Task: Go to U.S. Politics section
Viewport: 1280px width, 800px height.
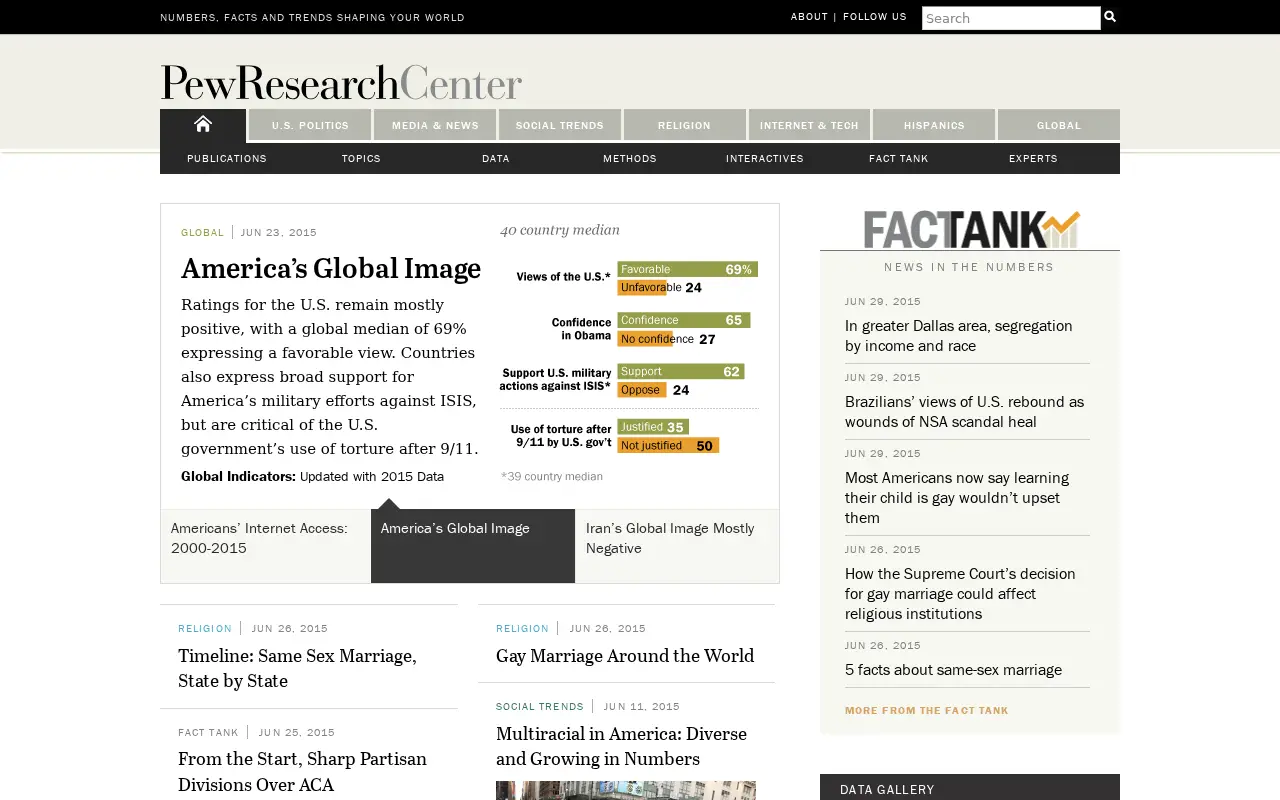Action: [x=310, y=125]
